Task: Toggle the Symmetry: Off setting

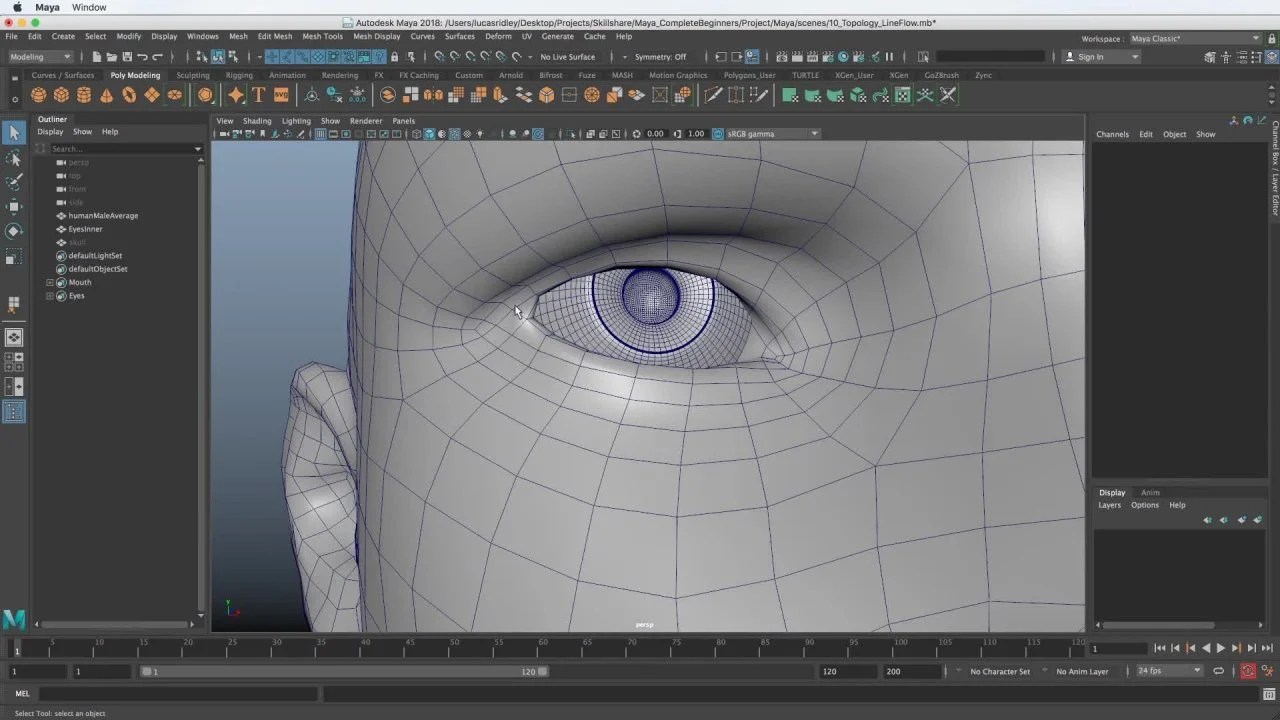Action: [x=660, y=57]
